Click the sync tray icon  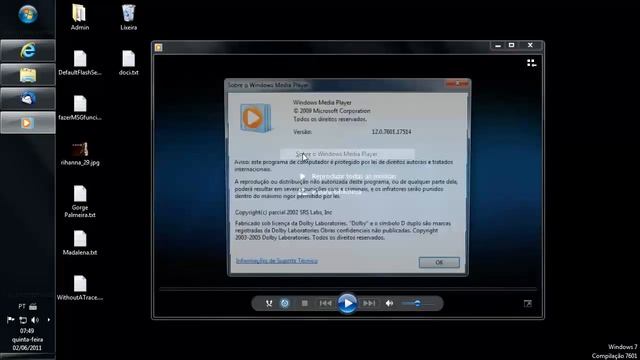pos(23,320)
